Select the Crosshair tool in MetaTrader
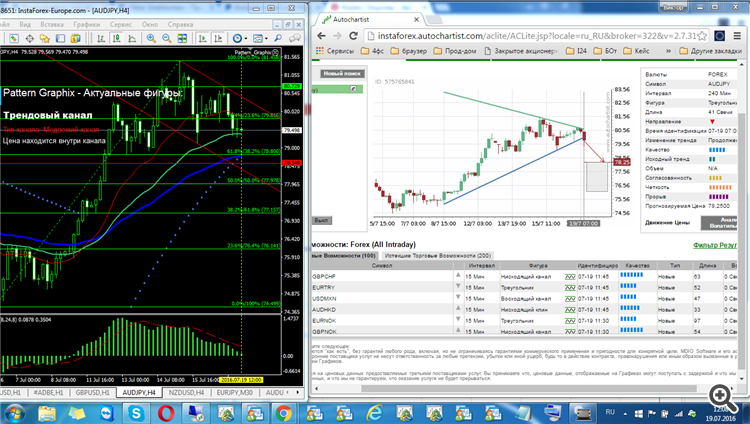Image resolution: width=750 pixels, height=424 pixels. pyautogui.click(x=29, y=38)
